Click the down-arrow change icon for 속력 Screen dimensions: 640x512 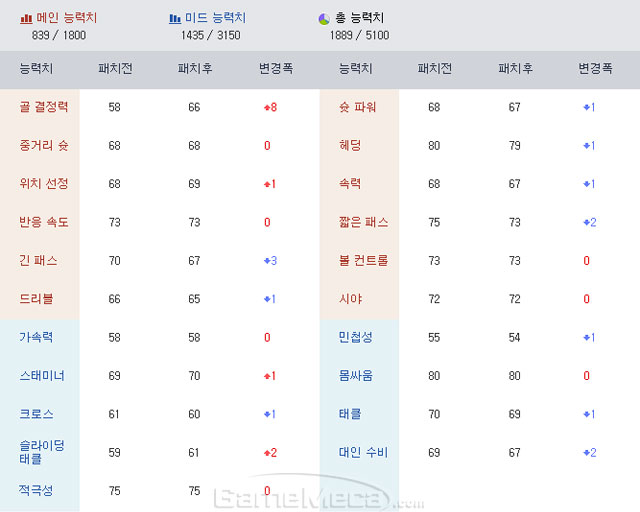tap(587, 184)
